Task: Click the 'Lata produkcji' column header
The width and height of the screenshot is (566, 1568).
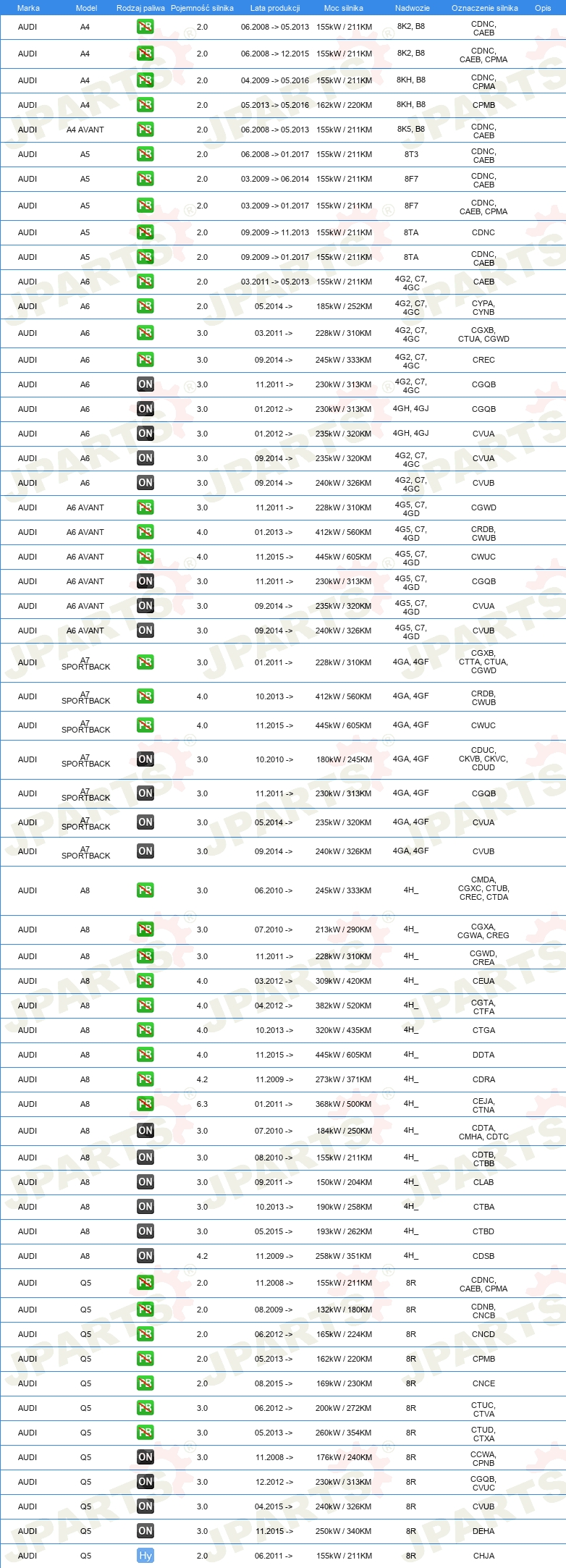Action: 275,8
